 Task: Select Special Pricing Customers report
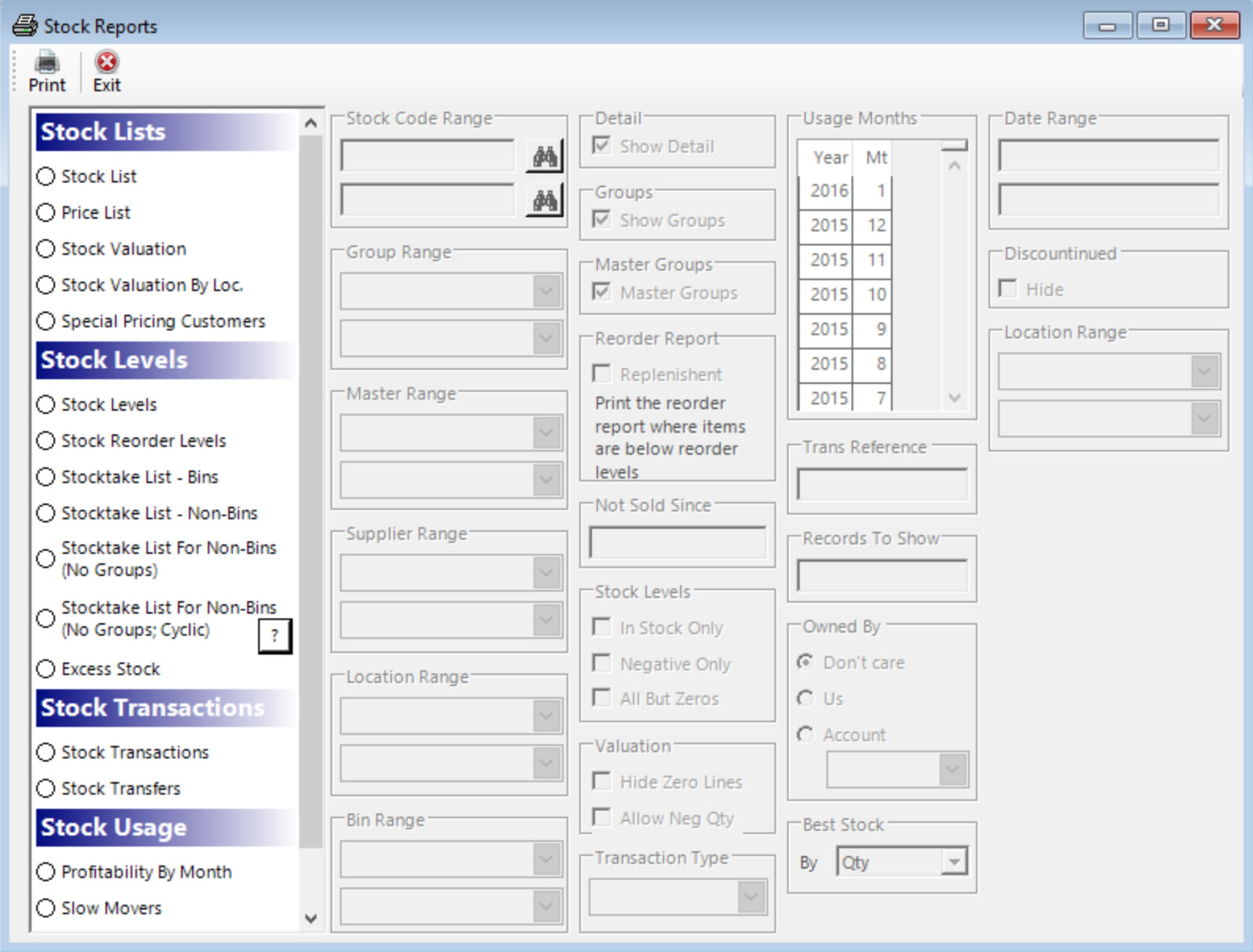click(x=46, y=321)
